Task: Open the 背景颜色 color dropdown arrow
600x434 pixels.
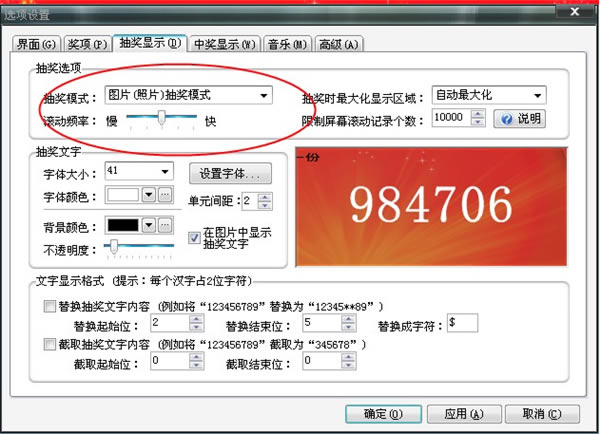Action: [x=149, y=224]
